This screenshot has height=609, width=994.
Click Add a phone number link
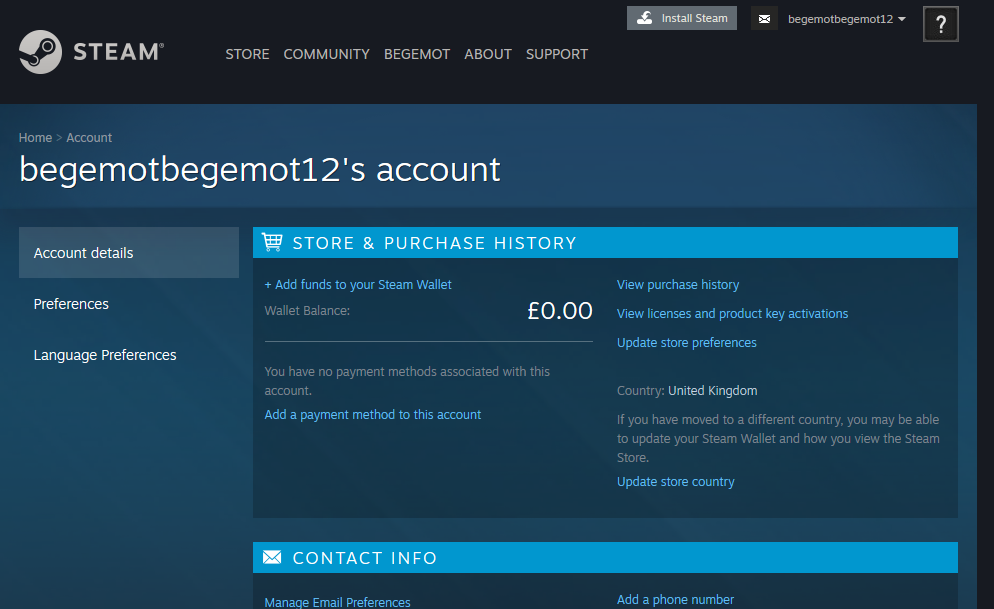pos(675,599)
